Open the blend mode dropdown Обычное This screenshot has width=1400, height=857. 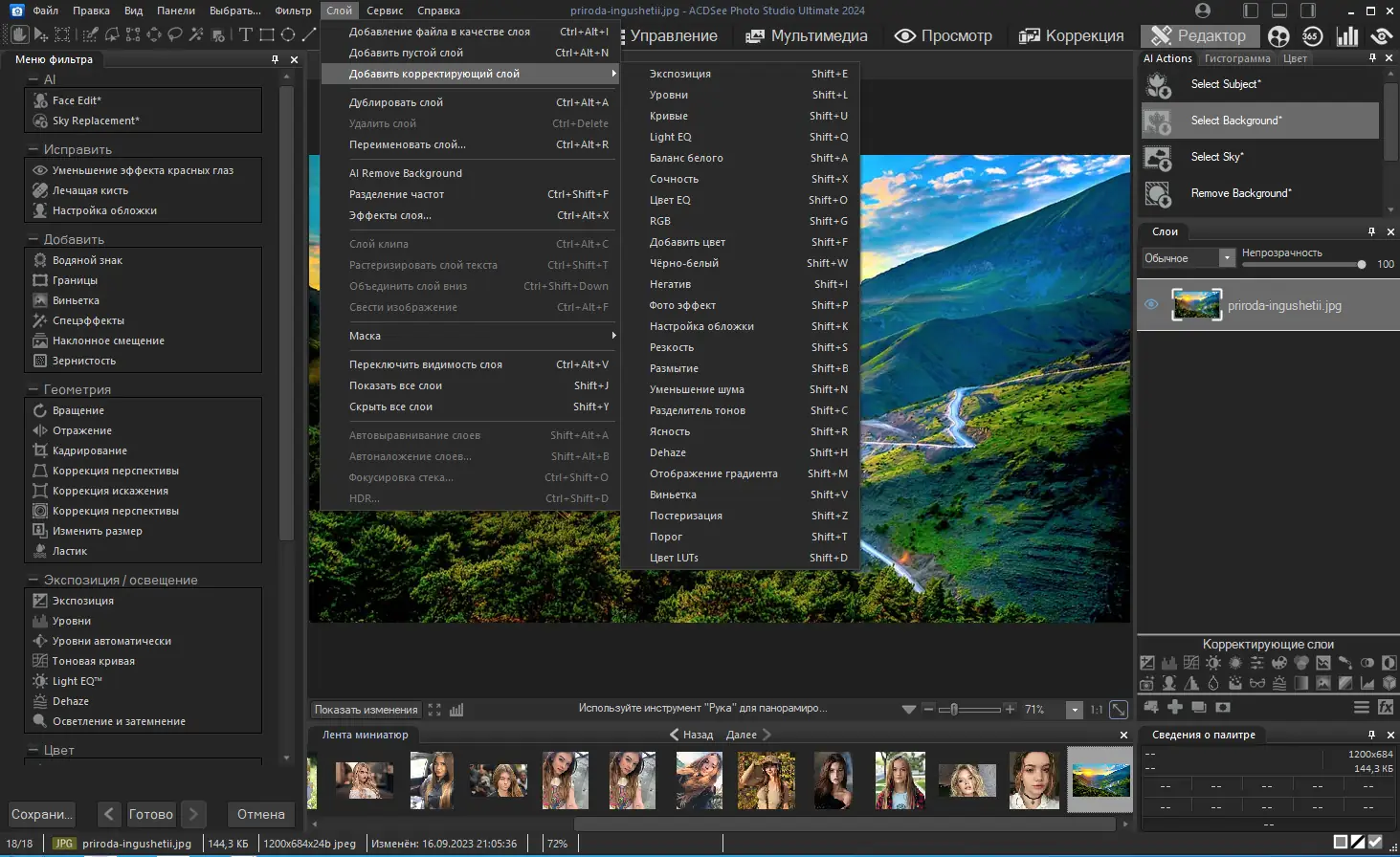click(x=1189, y=258)
